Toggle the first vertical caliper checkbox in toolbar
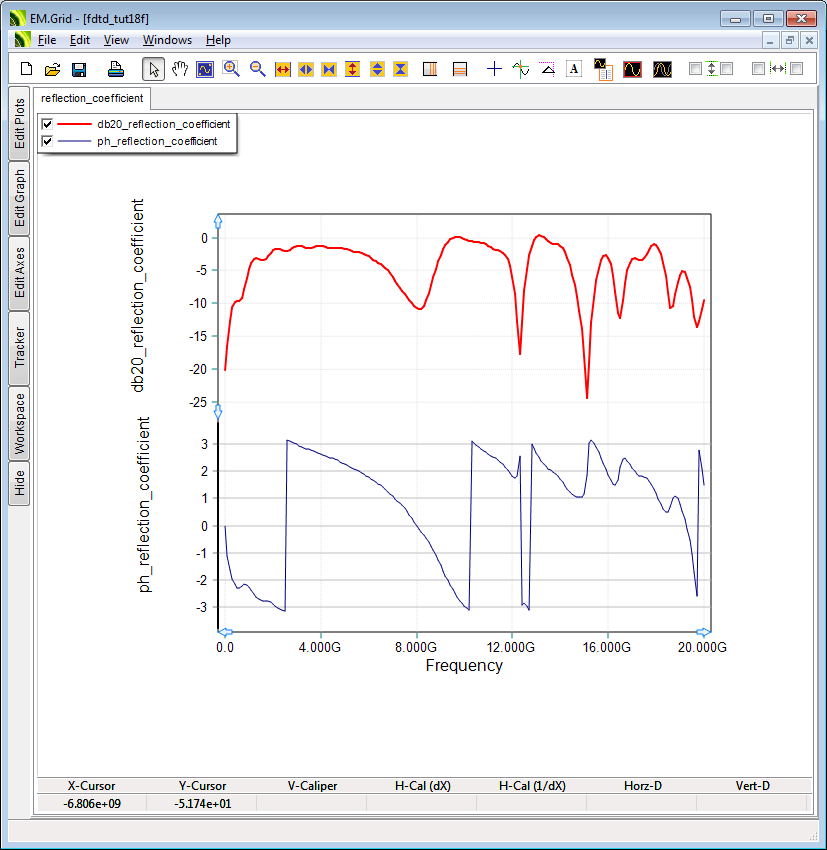 coord(696,69)
